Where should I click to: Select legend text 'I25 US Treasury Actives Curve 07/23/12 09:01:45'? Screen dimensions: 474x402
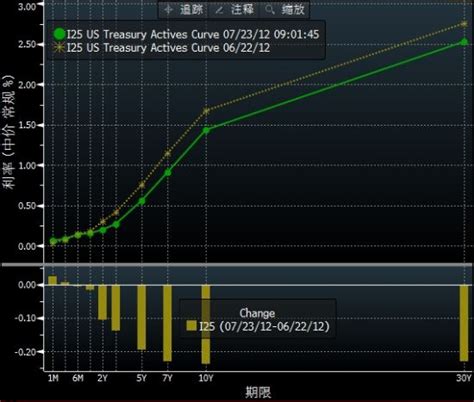coord(193,34)
